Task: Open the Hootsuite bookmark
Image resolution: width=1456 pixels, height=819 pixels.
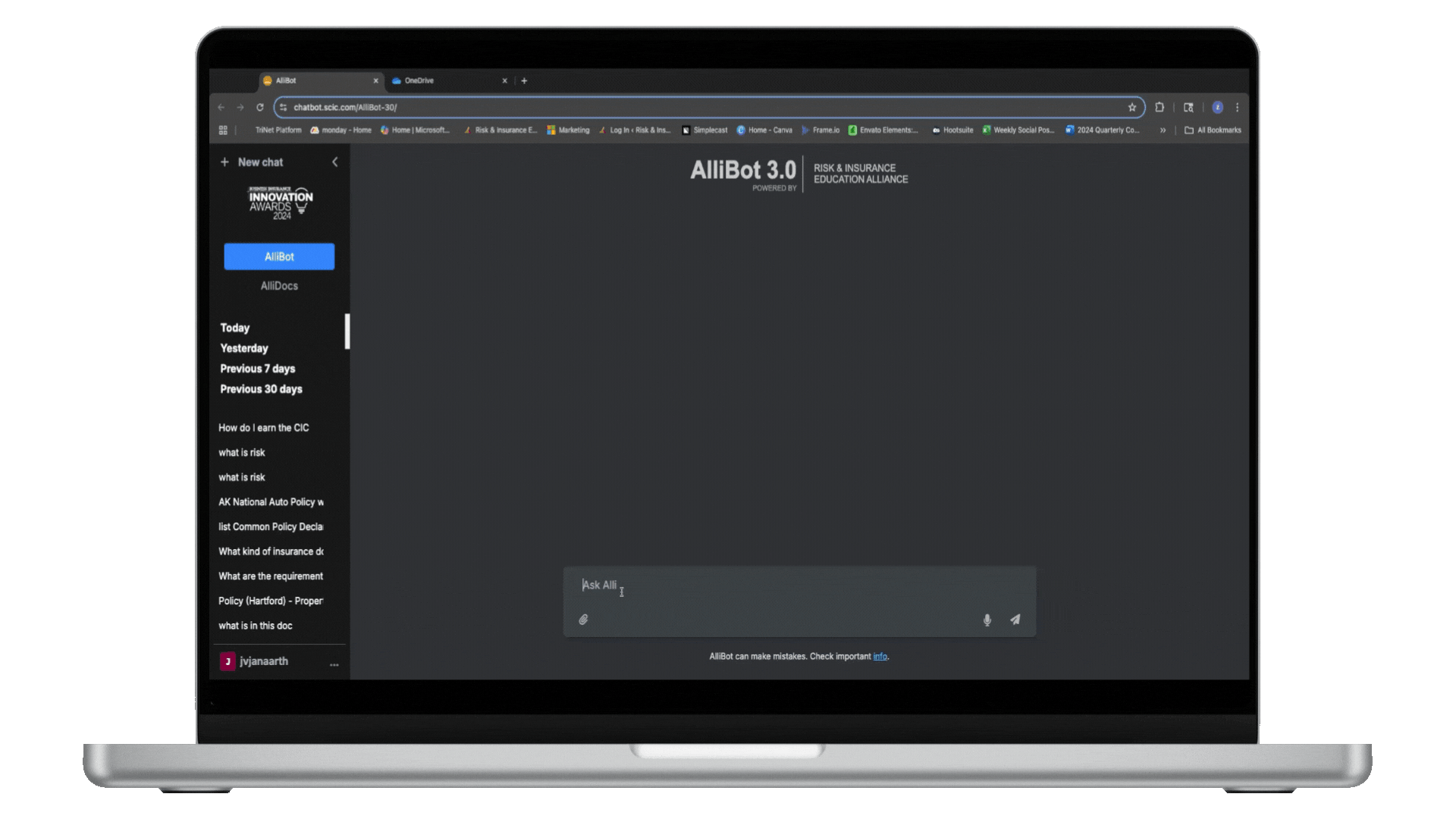Action: 952,130
